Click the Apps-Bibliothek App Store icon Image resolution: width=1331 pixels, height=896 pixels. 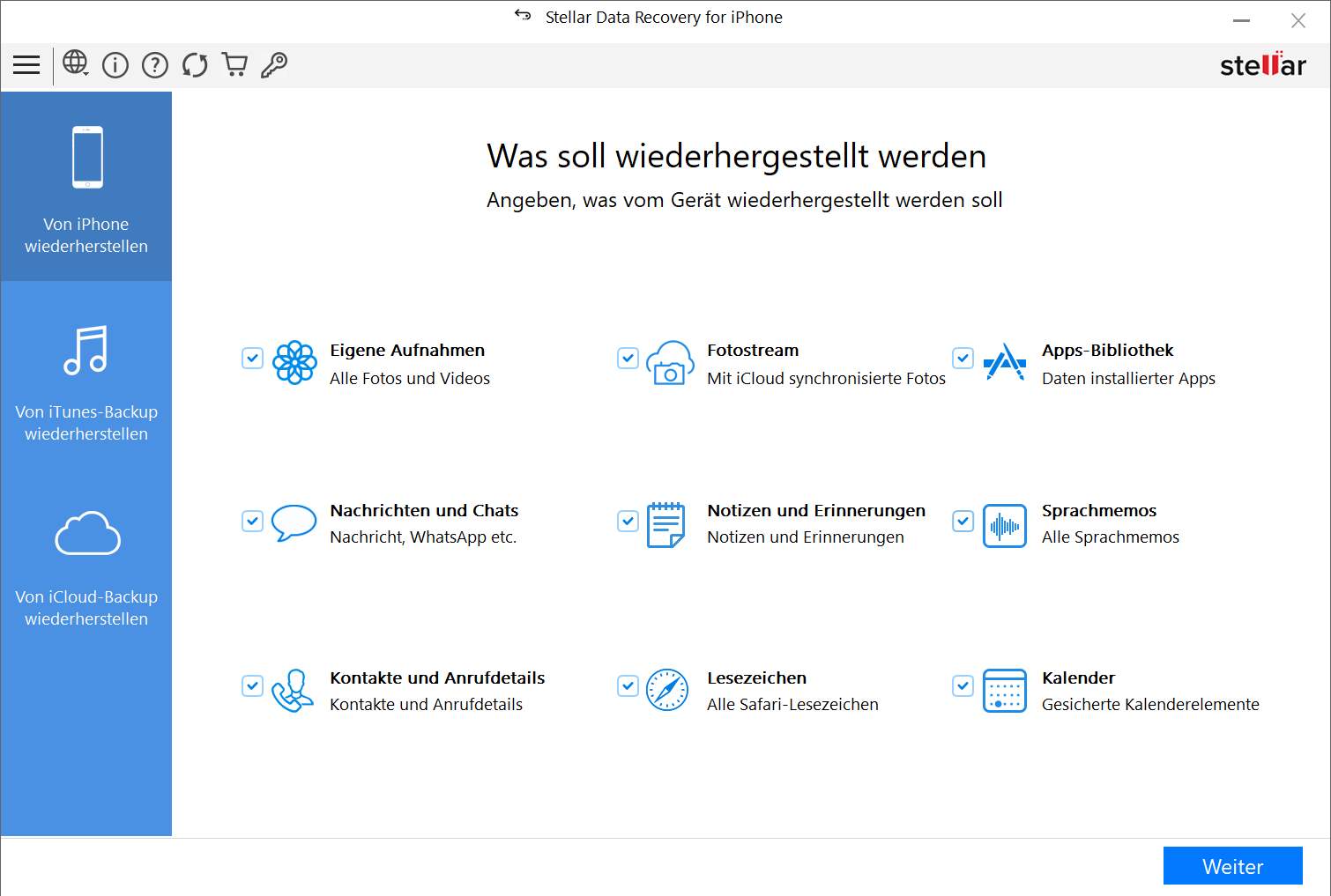pyautogui.click(x=1005, y=362)
